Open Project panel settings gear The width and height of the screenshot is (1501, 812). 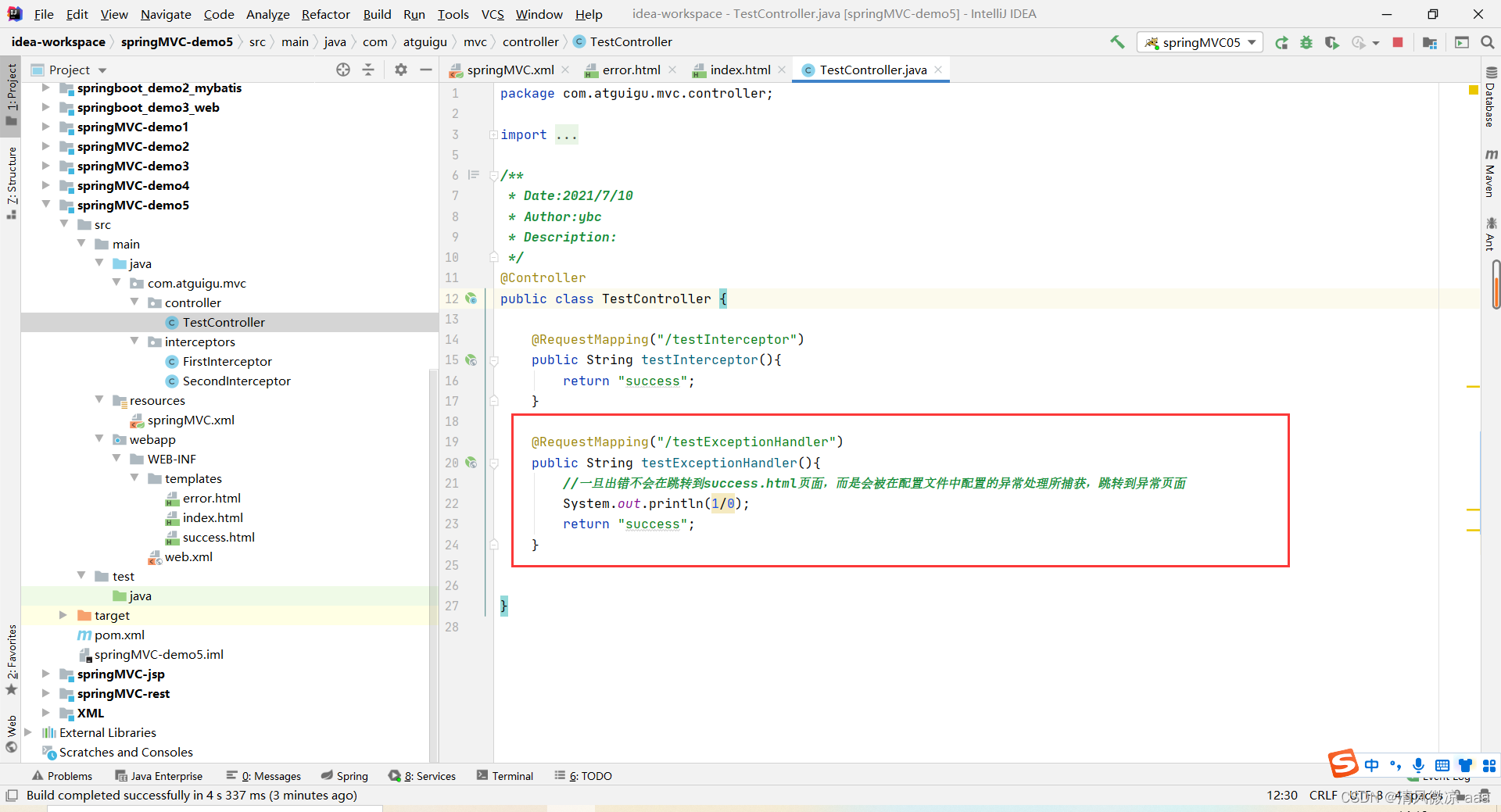click(x=401, y=70)
